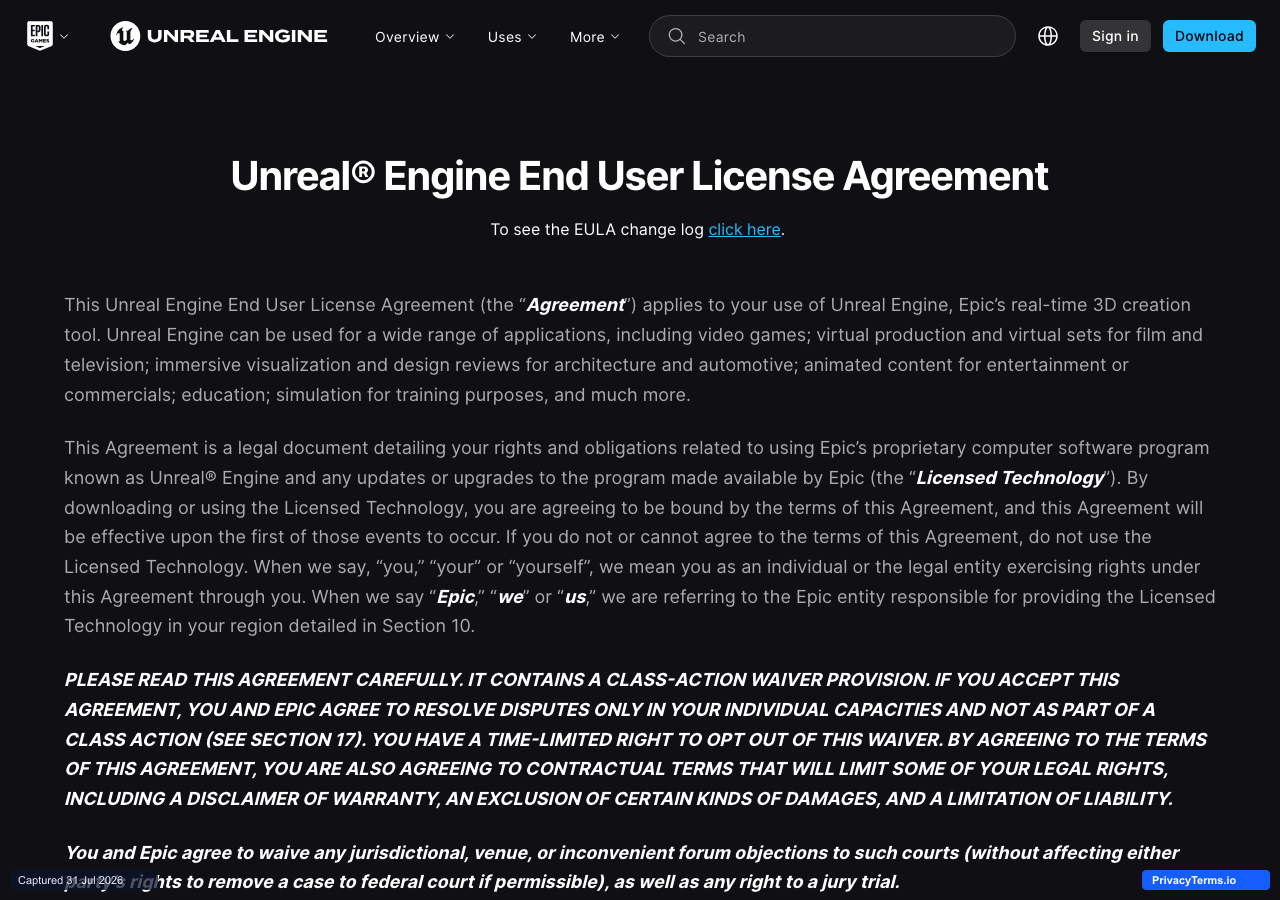Click the "Captured 31 Jul 2026" label

[70, 880]
